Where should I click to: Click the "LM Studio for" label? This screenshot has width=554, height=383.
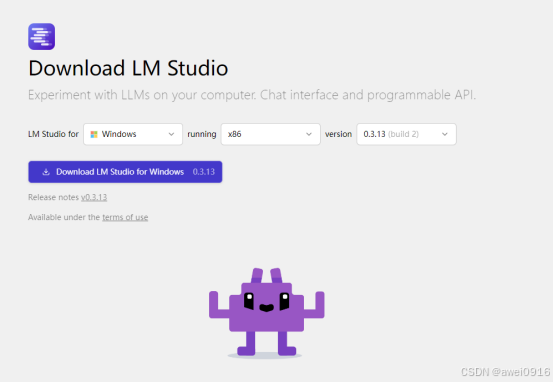[53, 134]
